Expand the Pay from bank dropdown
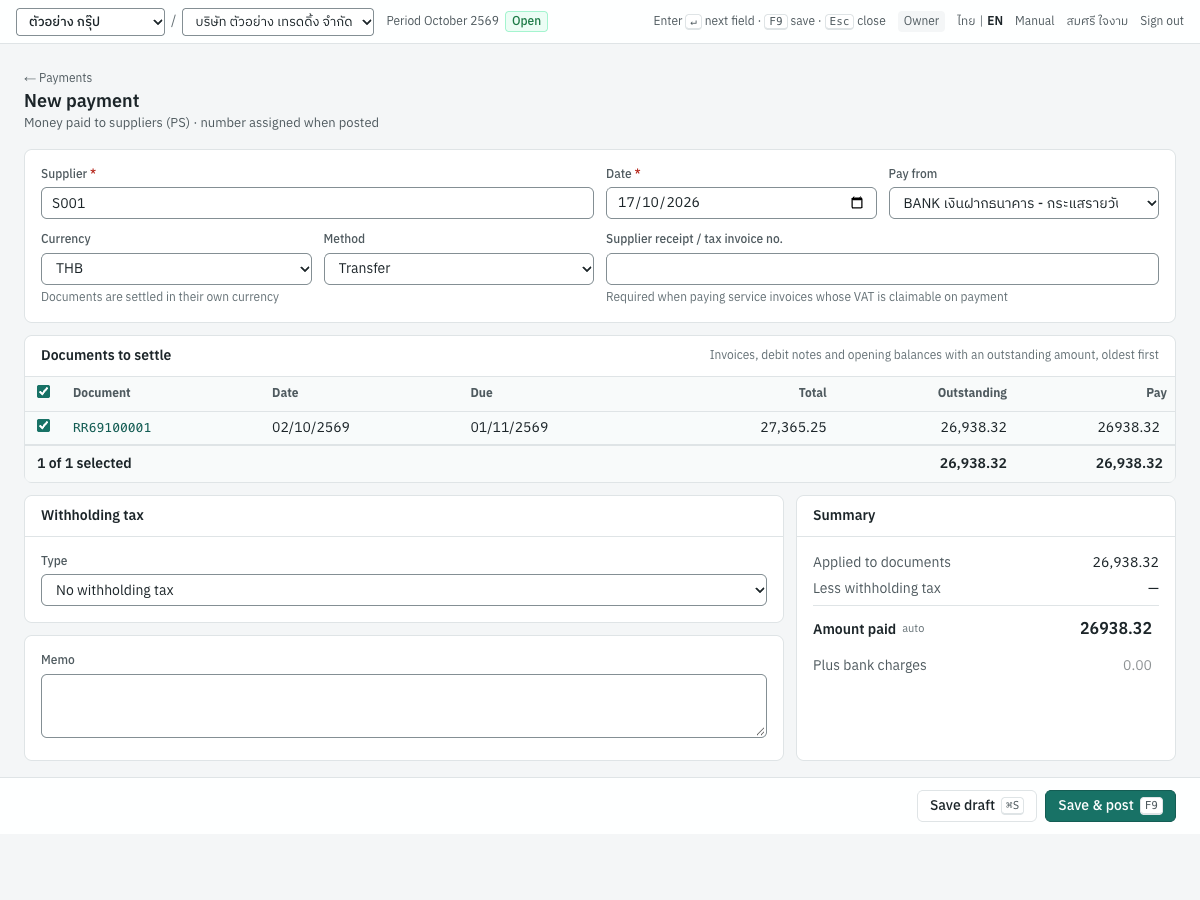The height and width of the screenshot is (900, 1200). (x=1024, y=203)
